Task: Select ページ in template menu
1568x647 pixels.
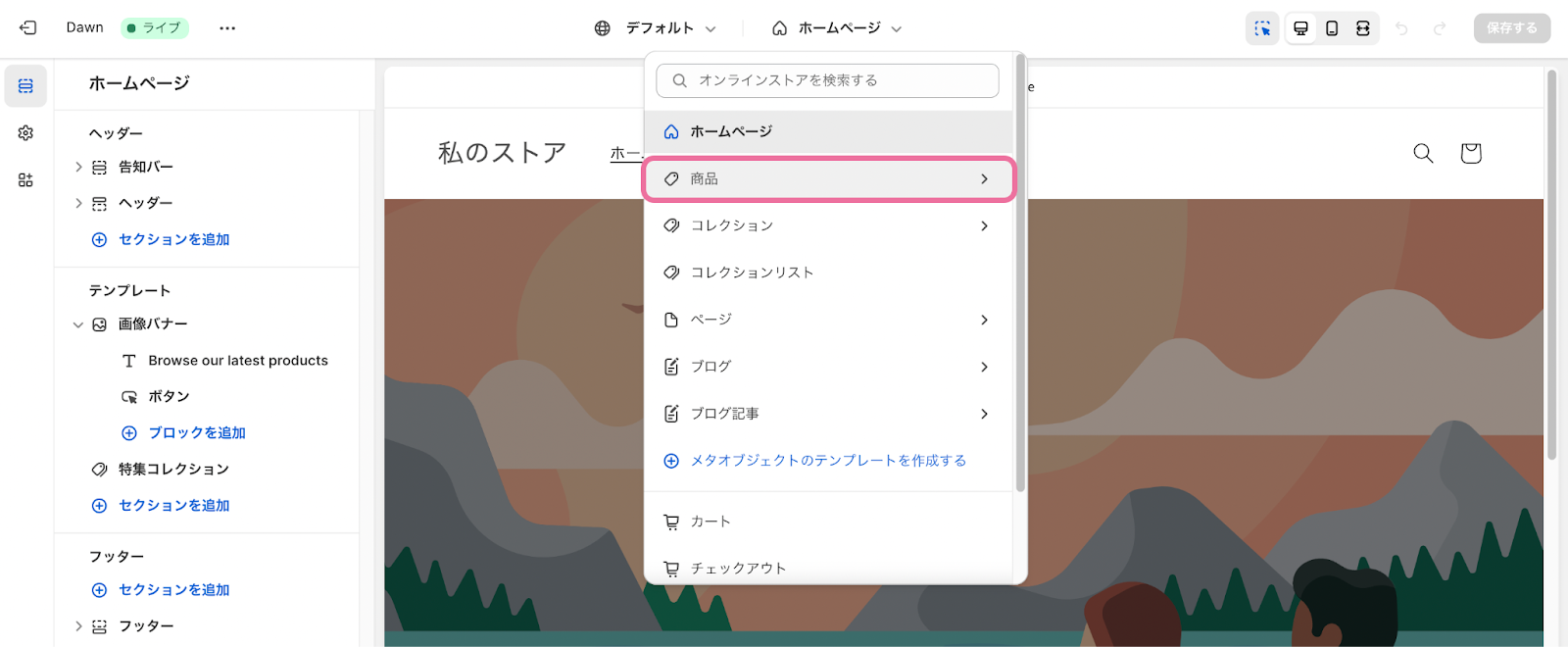Action: pyautogui.click(x=828, y=320)
